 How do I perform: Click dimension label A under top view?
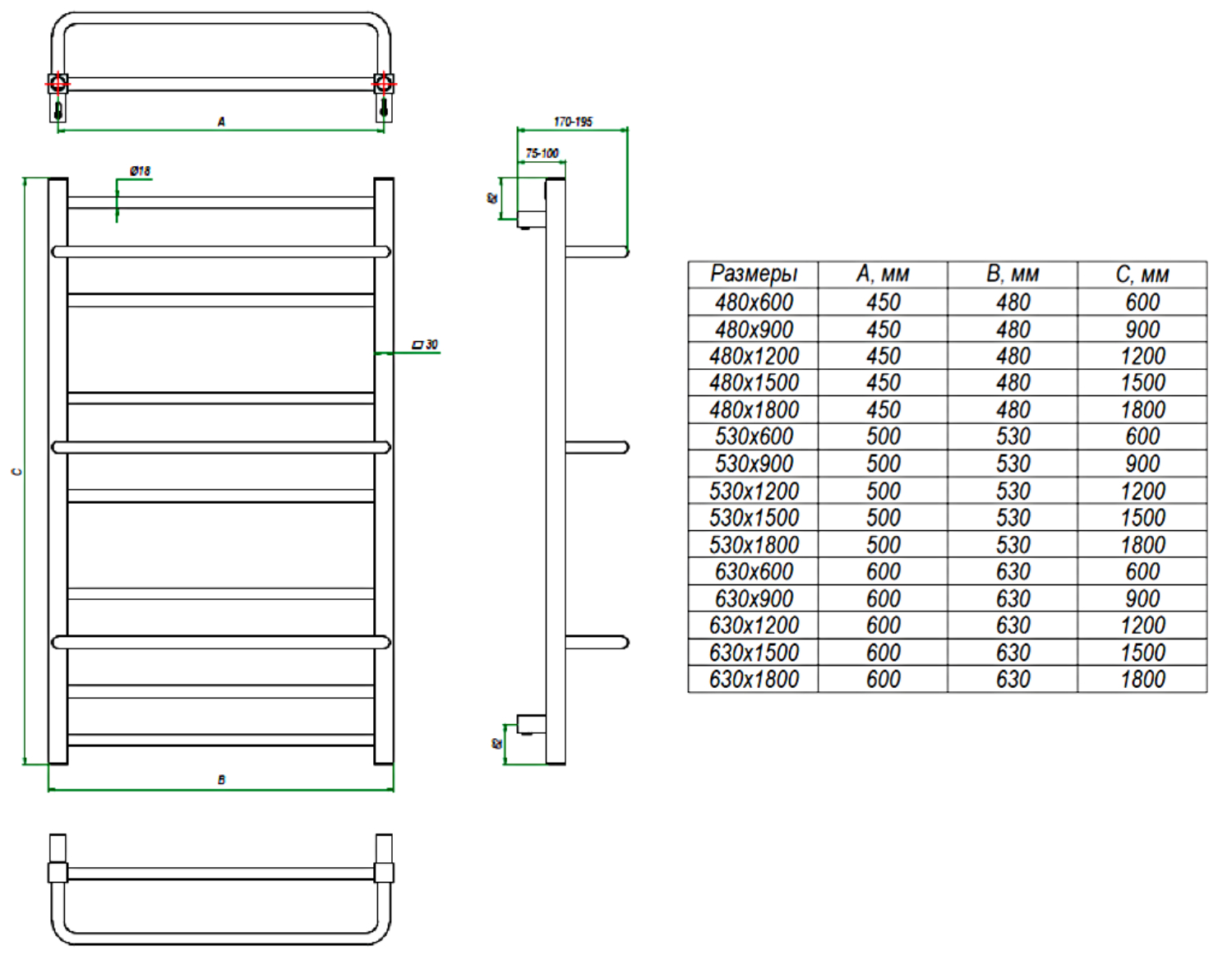tap(221, 122)
